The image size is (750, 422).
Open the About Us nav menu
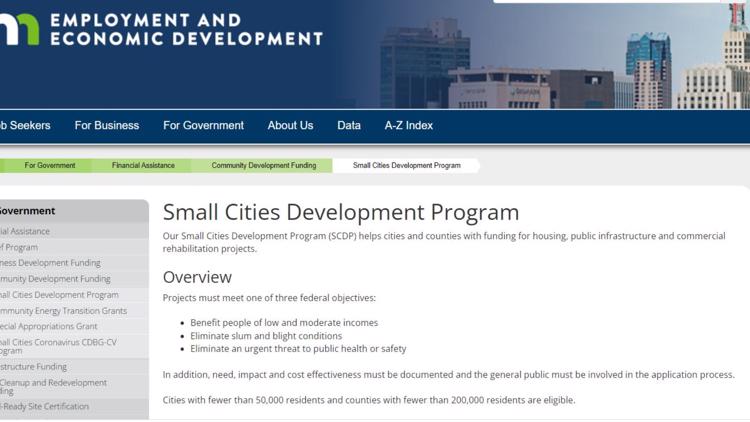(x=290, y=125)
